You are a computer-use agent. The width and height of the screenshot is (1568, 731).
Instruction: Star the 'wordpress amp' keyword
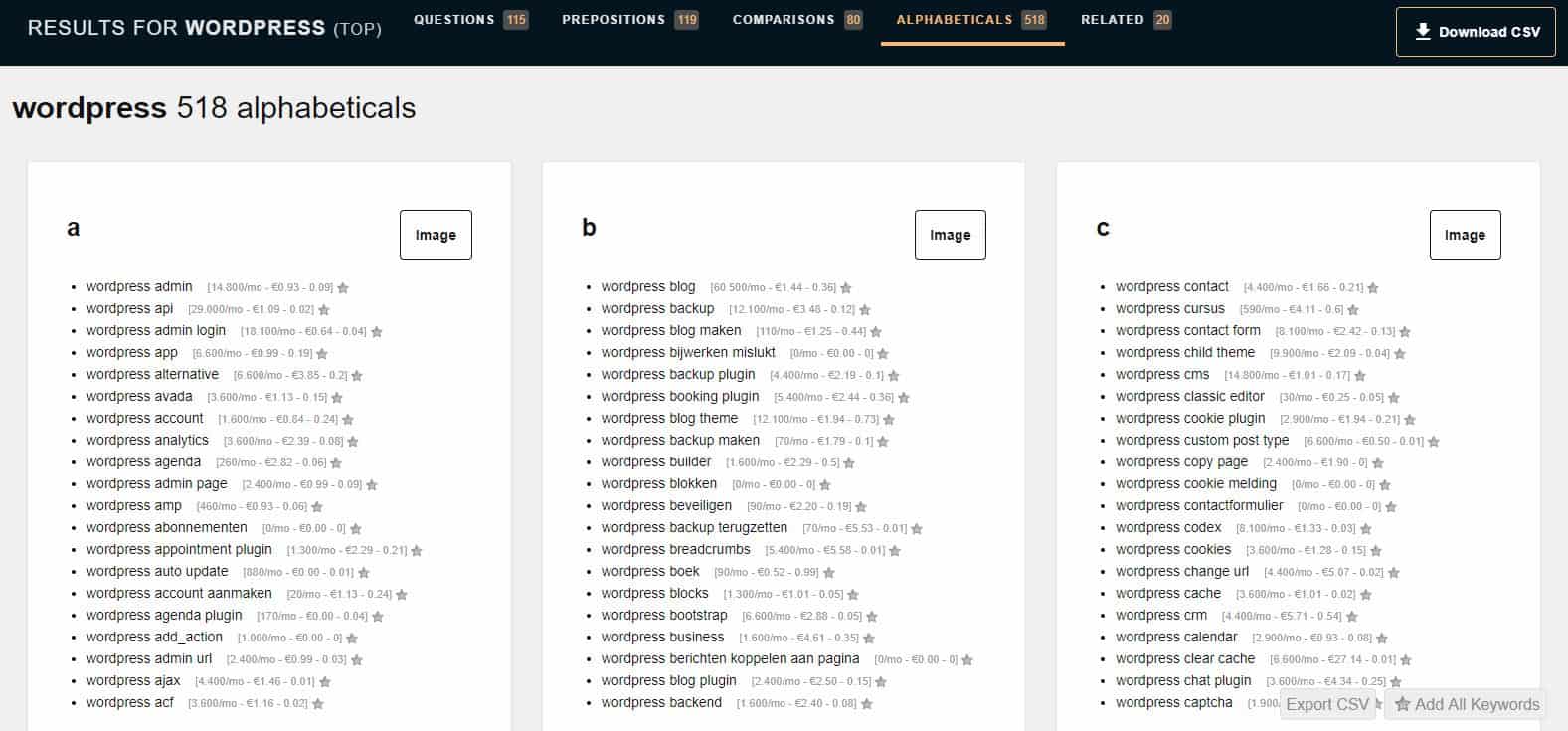pos(317,507)
